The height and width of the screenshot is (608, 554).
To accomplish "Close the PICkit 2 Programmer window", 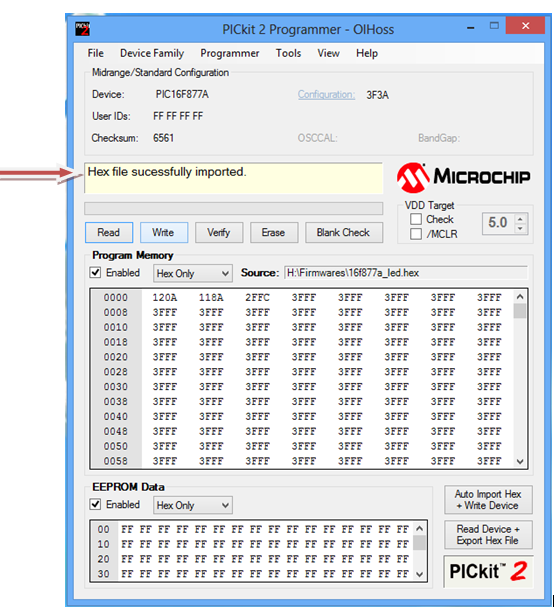I will coord(526,26).
